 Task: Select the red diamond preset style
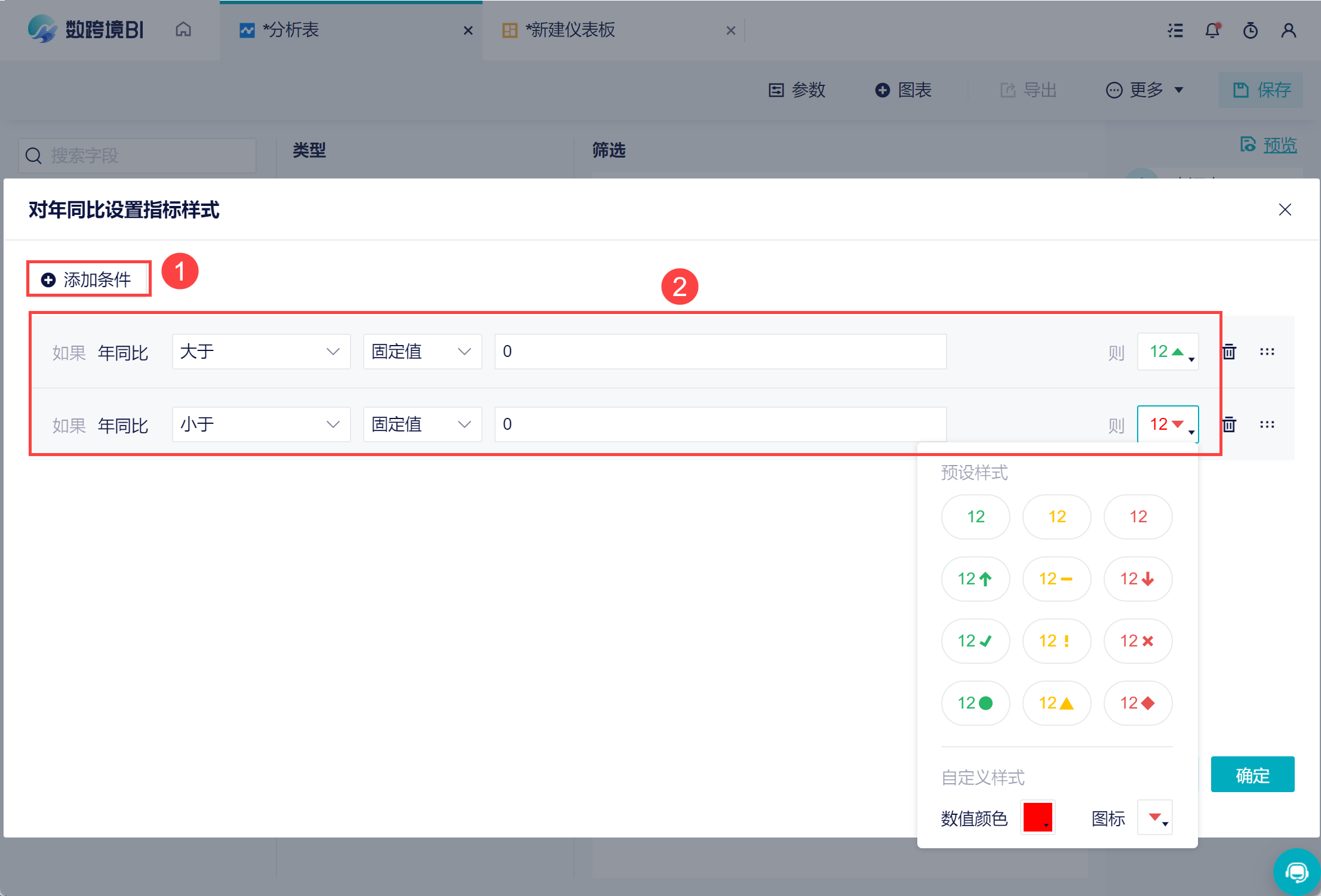point(1138,703)
